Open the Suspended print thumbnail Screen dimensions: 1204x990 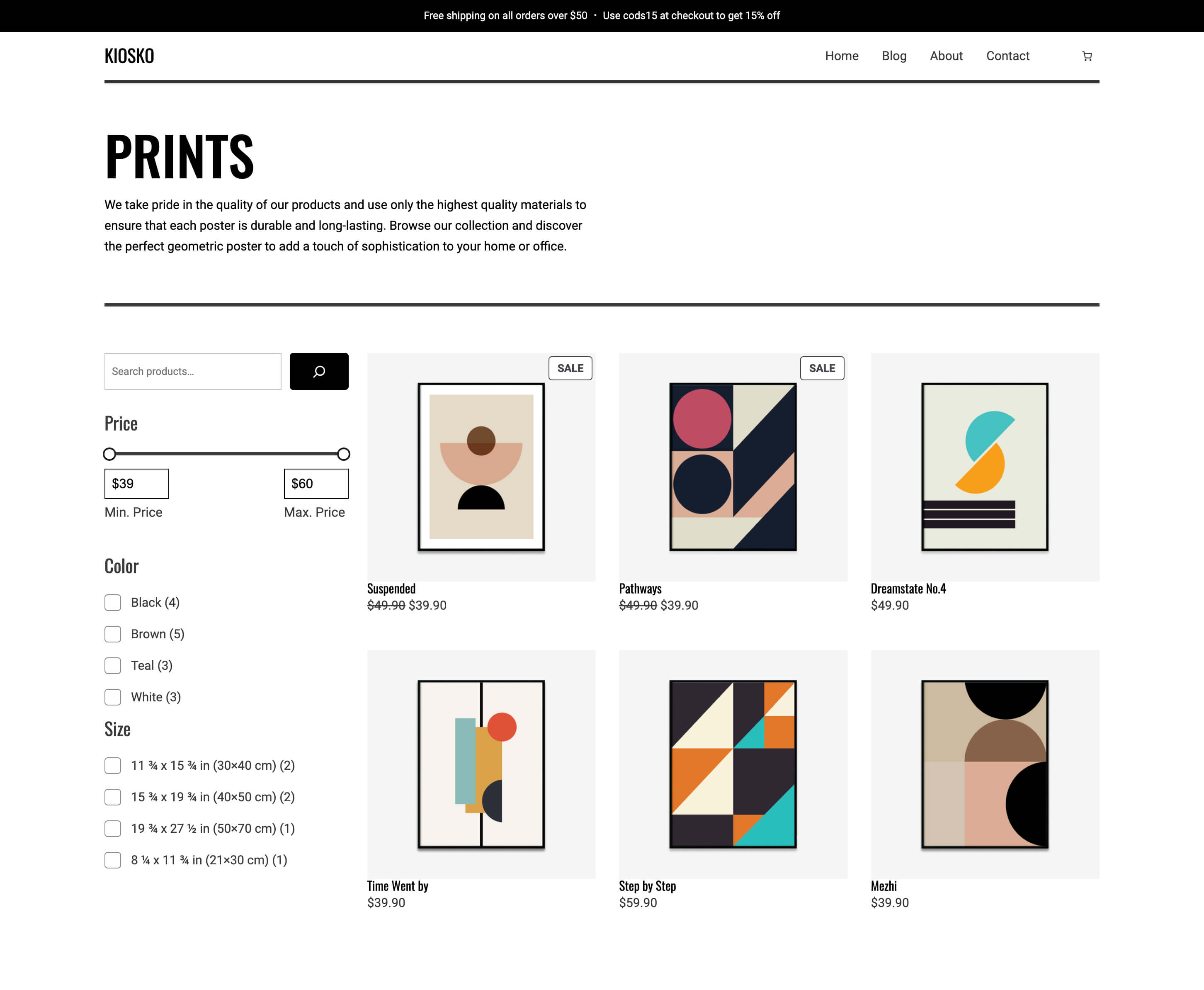point(481,467)
